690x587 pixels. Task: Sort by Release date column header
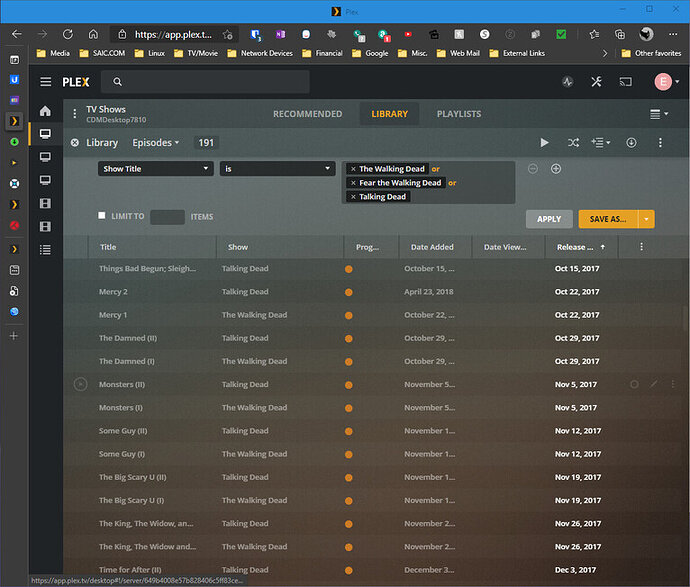point(581,247)
